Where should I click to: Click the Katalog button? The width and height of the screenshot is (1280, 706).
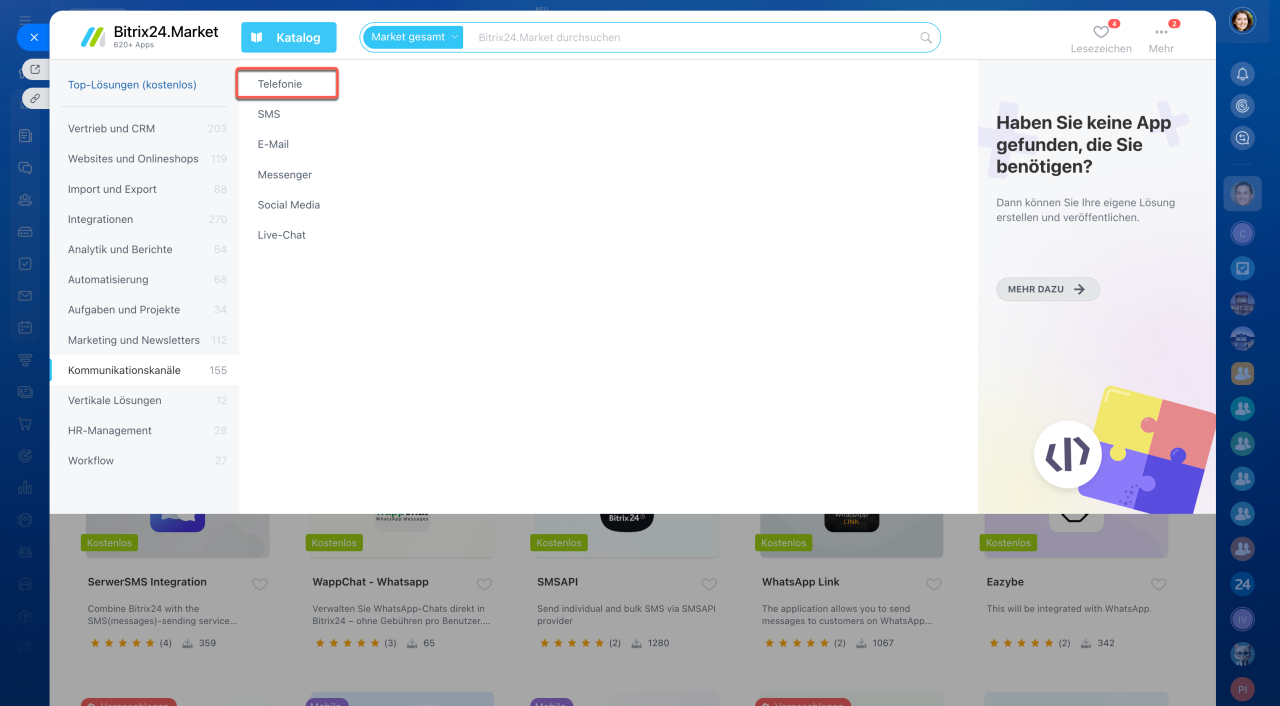click(288, 37)
